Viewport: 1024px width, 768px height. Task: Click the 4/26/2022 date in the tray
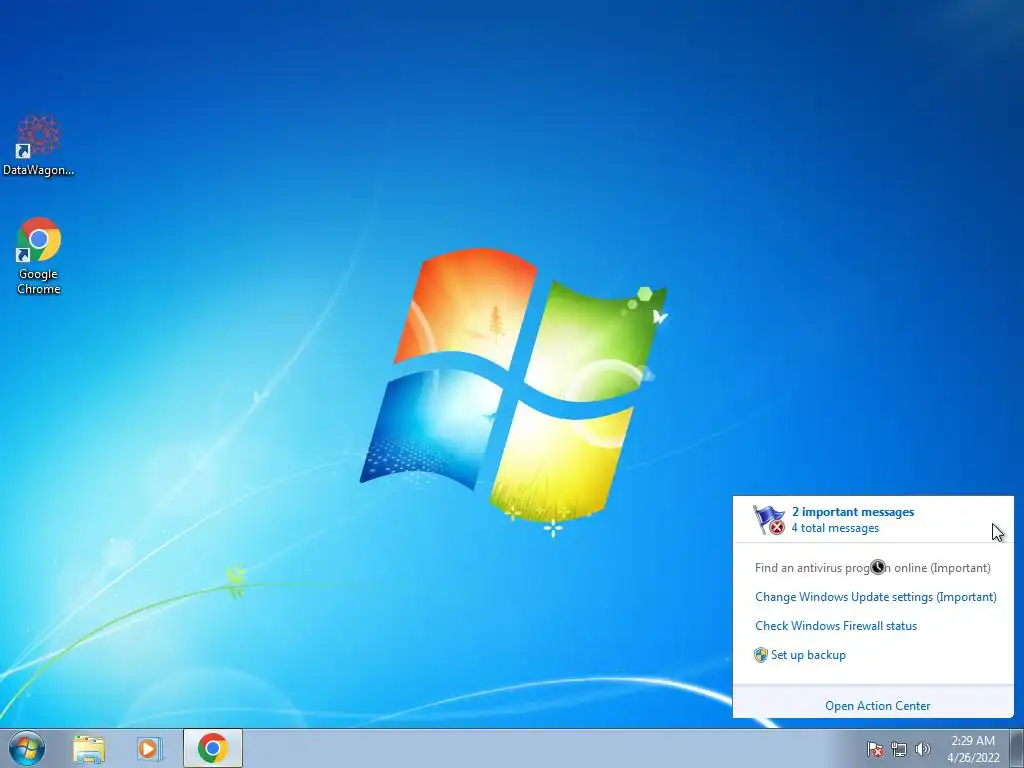coord(973,758)
